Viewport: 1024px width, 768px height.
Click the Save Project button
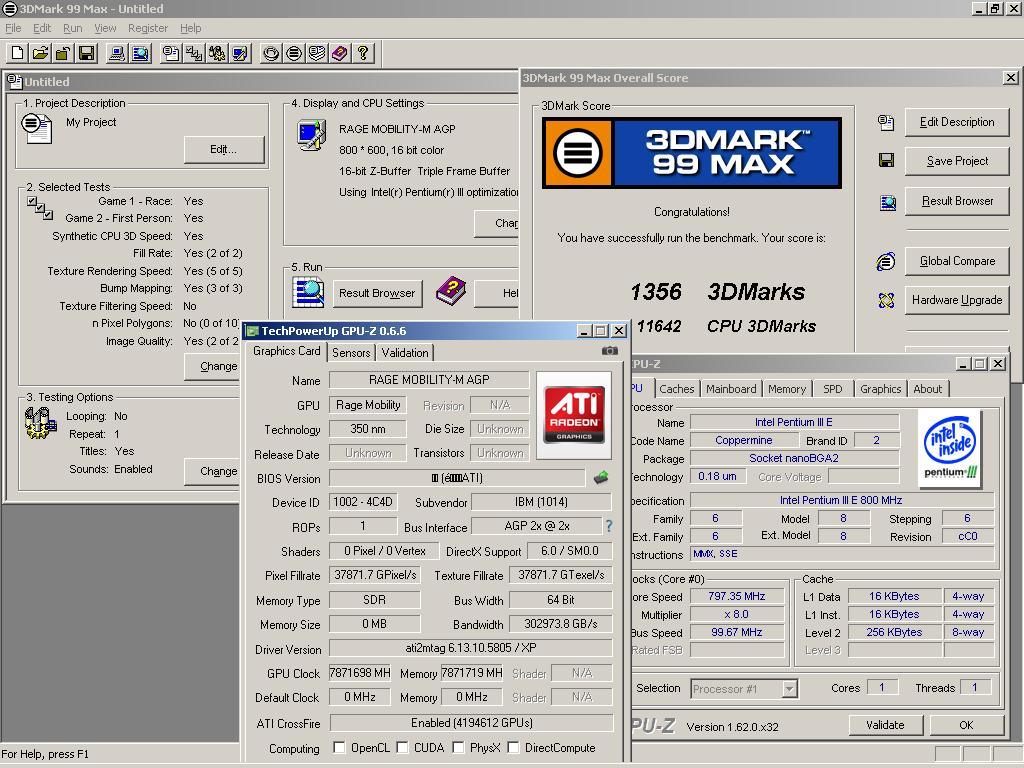coord(957,161)
